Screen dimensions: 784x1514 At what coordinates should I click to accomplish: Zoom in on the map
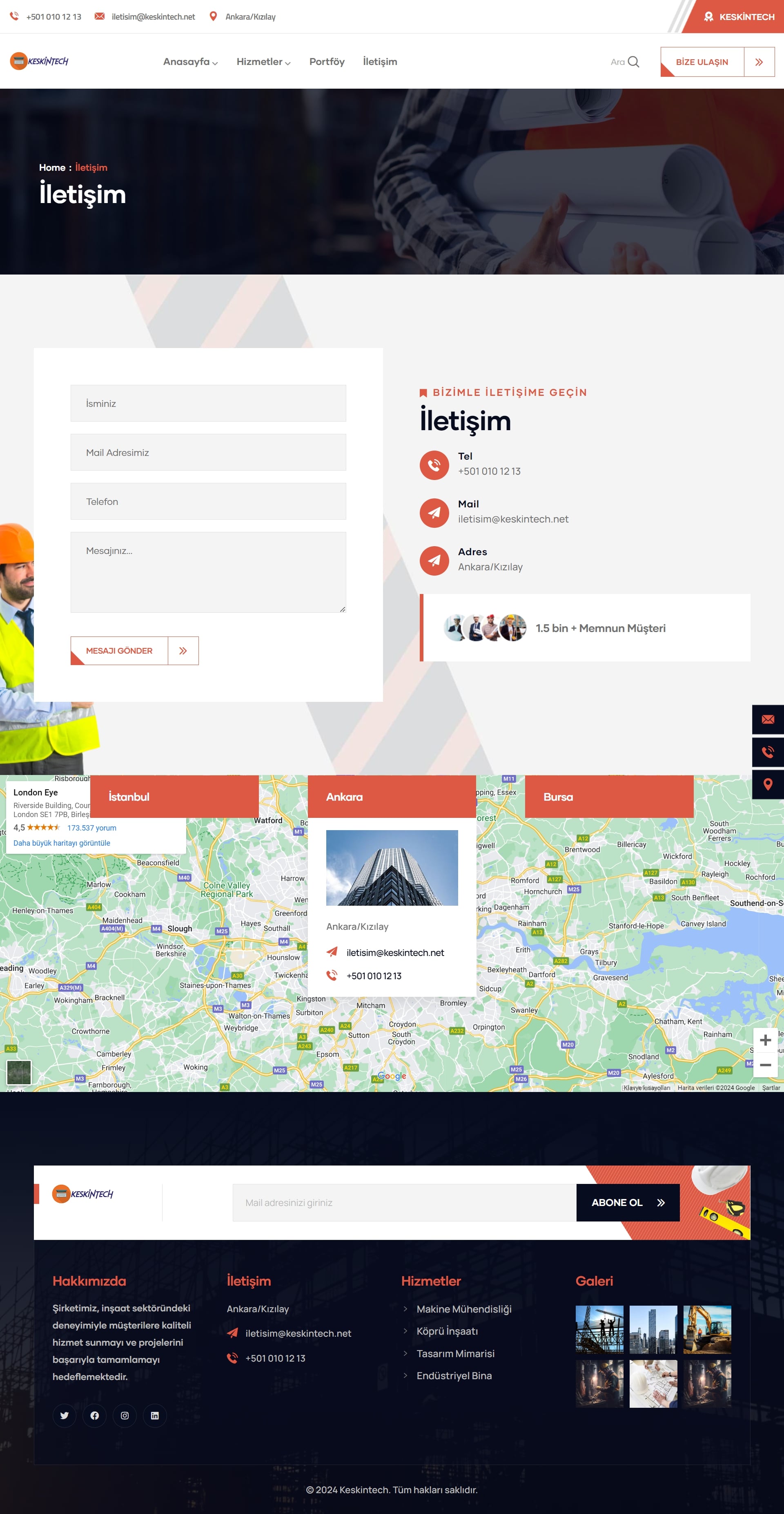point(765,1040)
